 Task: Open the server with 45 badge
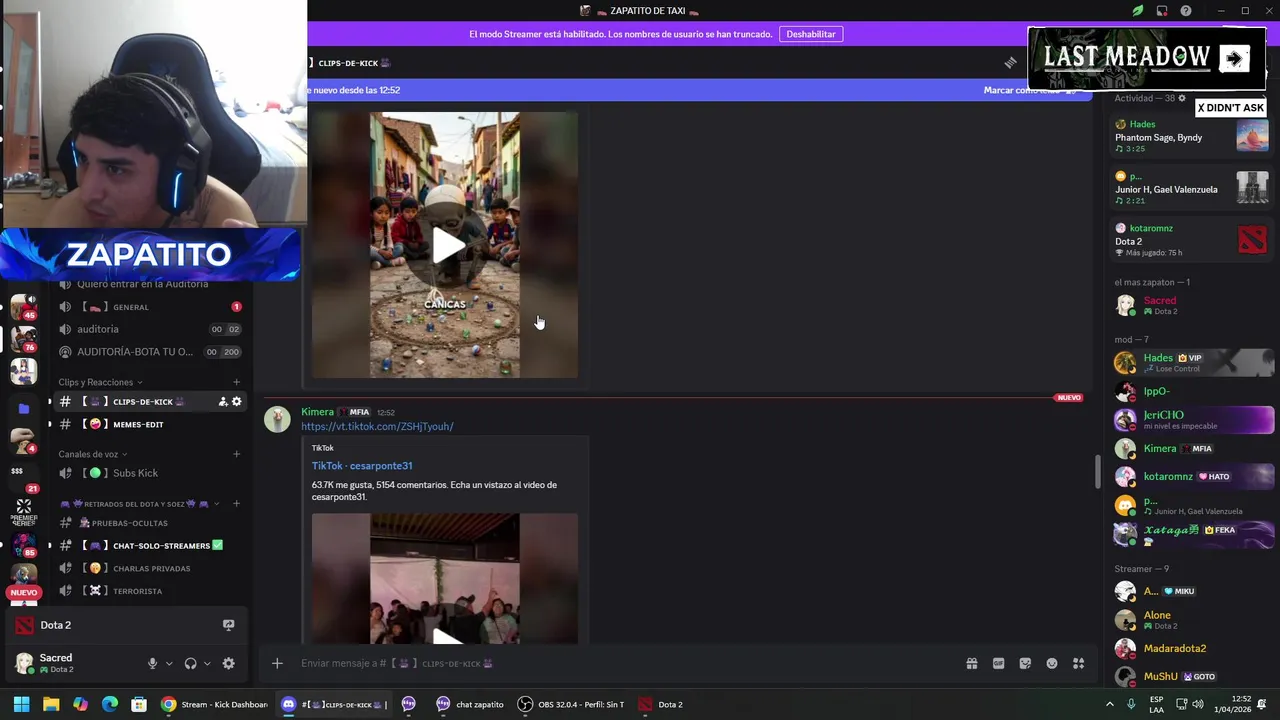(x=23, y=307)
